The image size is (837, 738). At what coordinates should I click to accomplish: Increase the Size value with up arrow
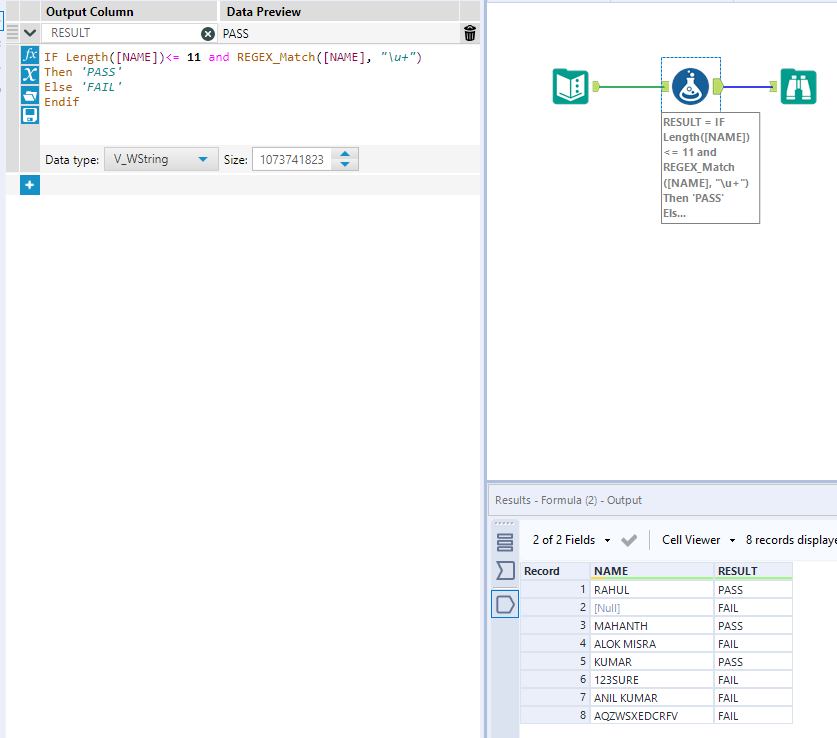click(345, 154)
